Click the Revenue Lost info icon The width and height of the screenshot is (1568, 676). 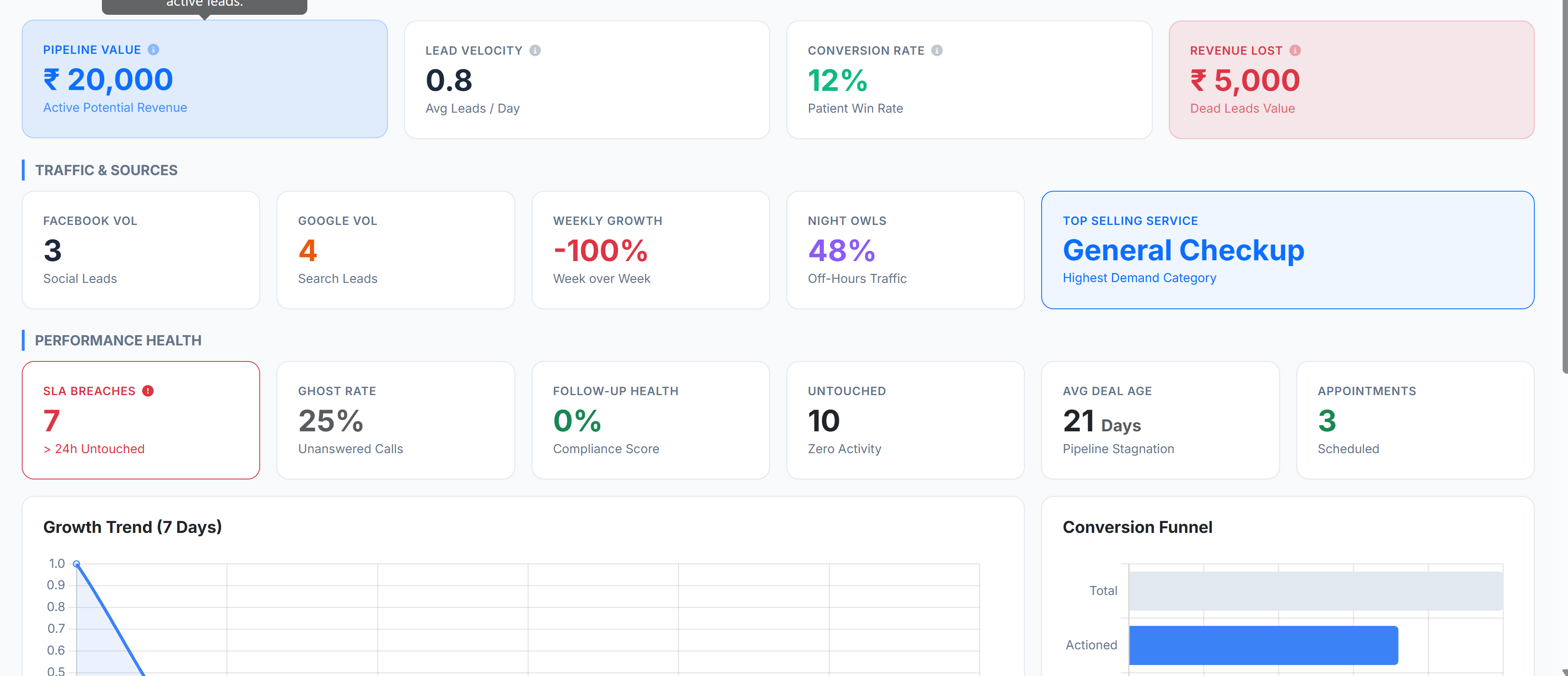[1295, 51]
